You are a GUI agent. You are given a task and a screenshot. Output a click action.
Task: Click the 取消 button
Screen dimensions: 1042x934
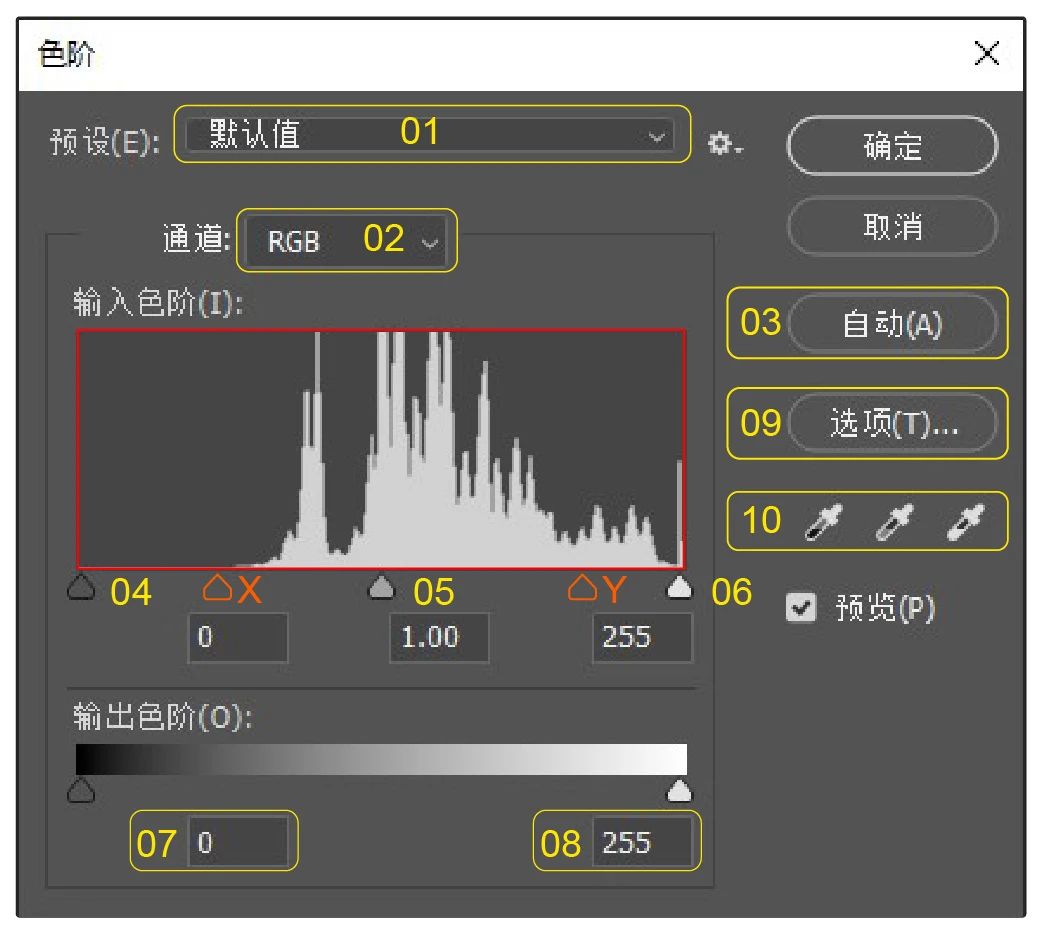click(892, 227)
